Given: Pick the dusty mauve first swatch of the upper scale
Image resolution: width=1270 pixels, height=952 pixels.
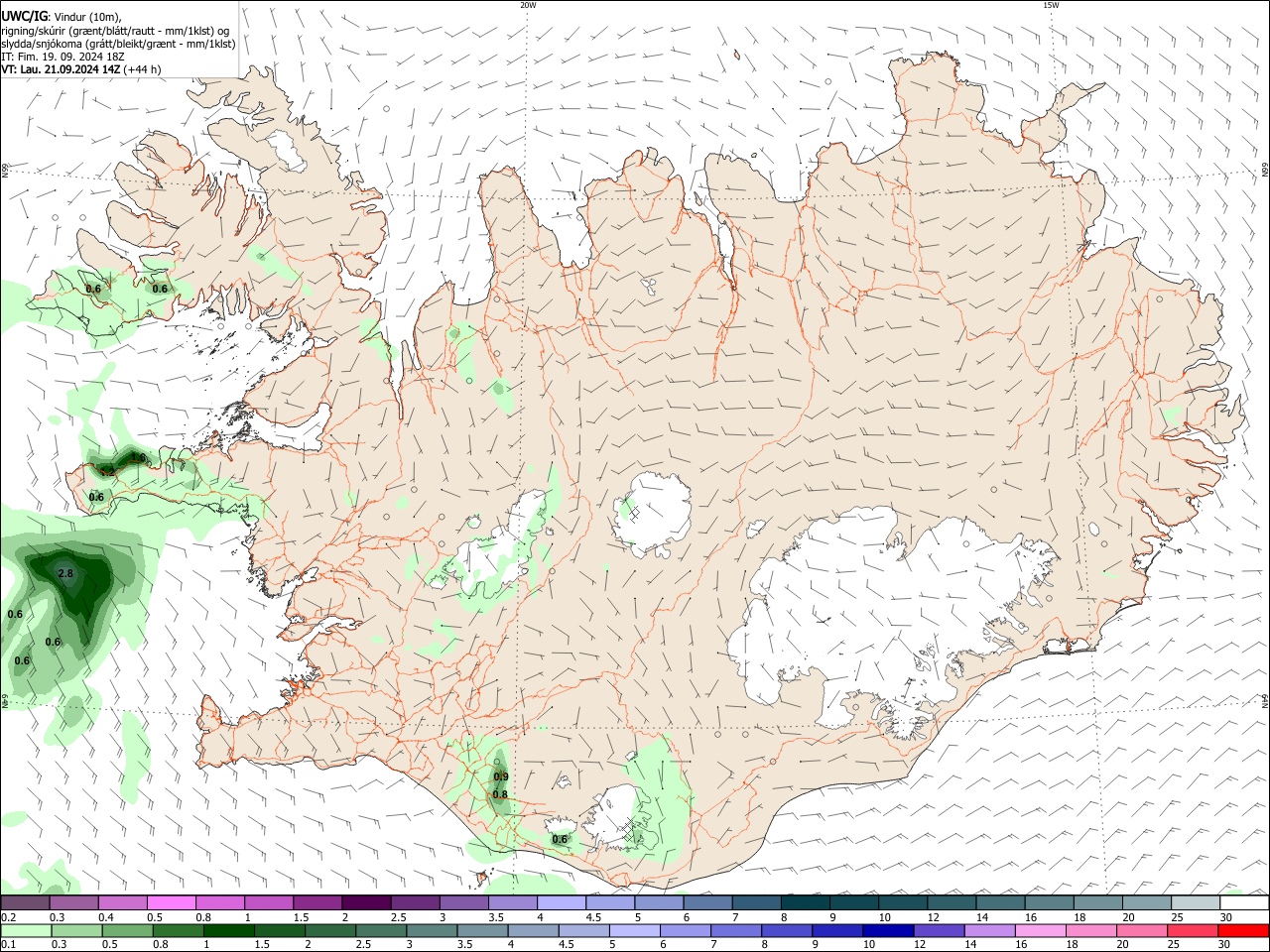Looking at the screenshot, I should 25,902.
